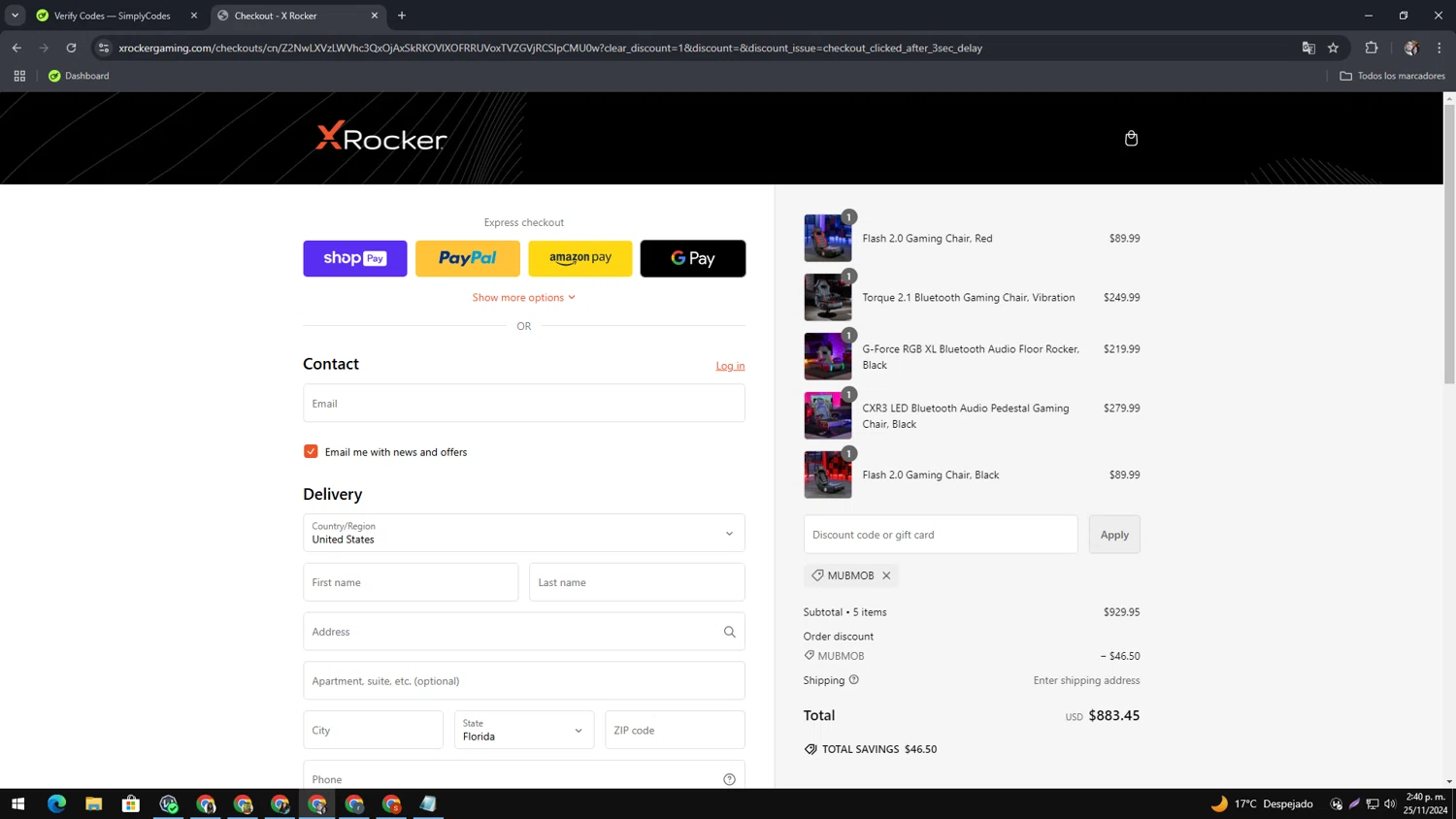Open the browser extensions puzzle icon
1456x819 pixels.
tap(1372, 48)
